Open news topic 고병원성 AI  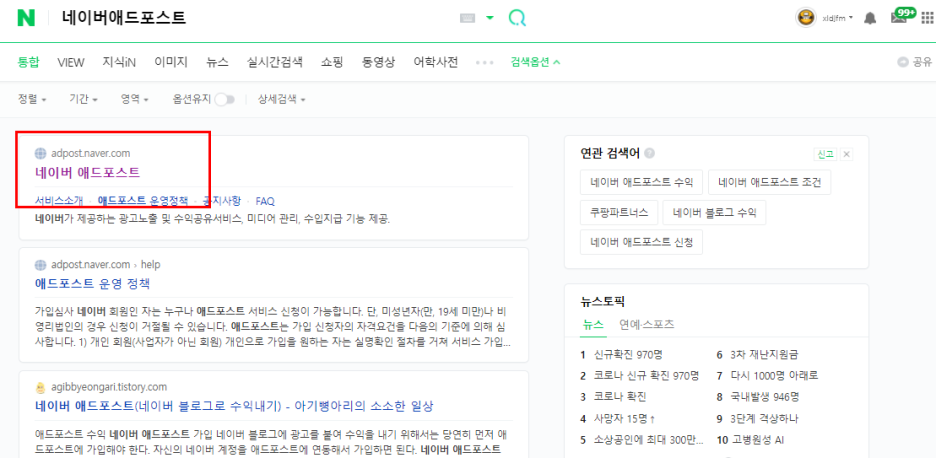(x=757, y=440)
